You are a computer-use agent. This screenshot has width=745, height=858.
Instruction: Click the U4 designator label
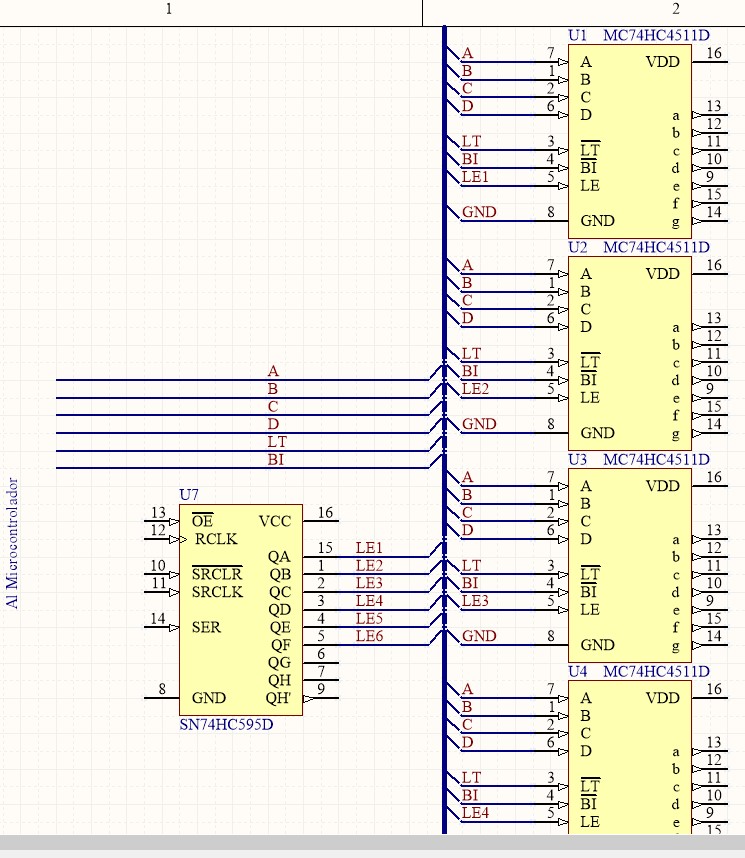(577, 671)
